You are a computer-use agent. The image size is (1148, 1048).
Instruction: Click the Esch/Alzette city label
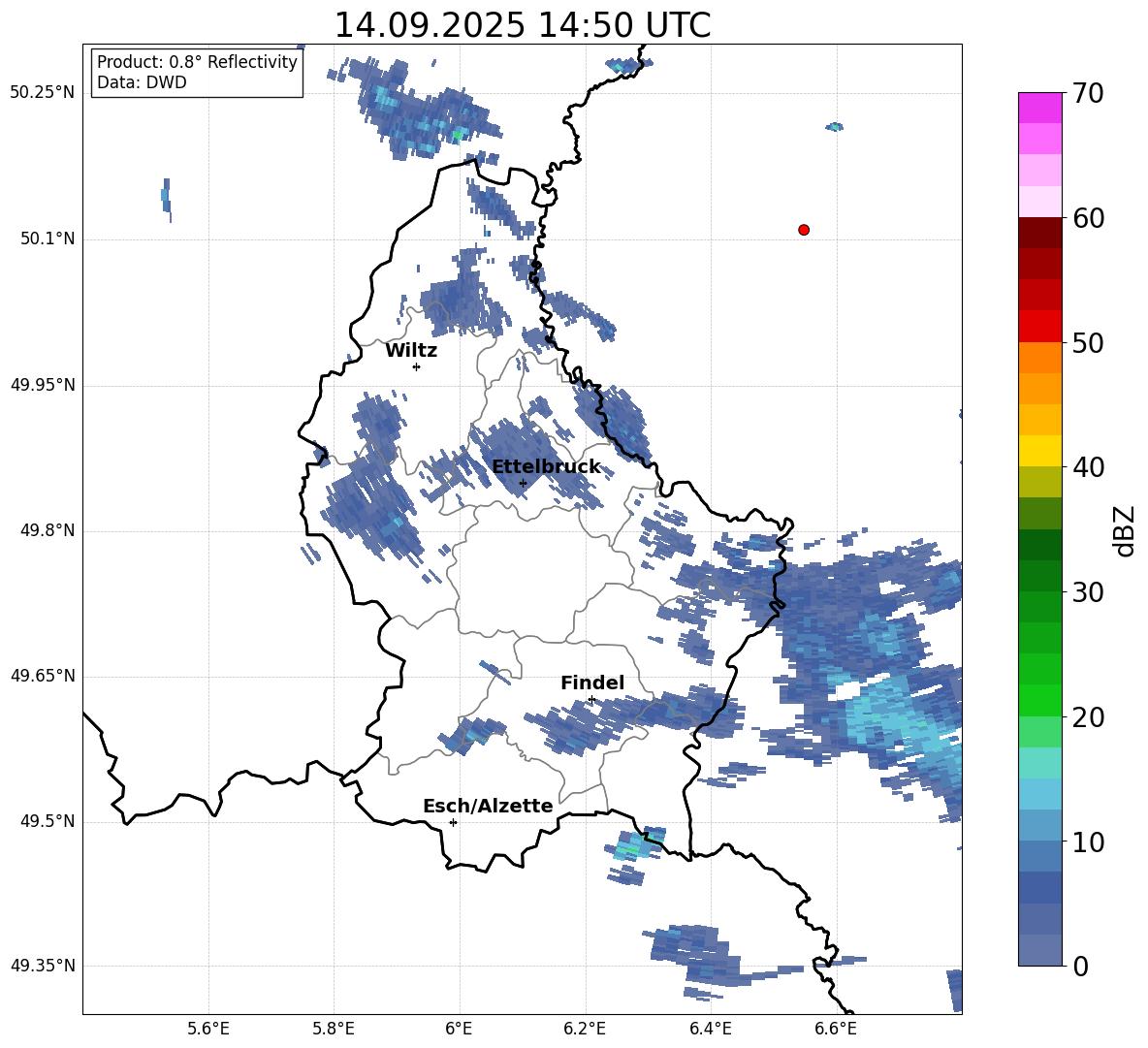tap(488, 806)
